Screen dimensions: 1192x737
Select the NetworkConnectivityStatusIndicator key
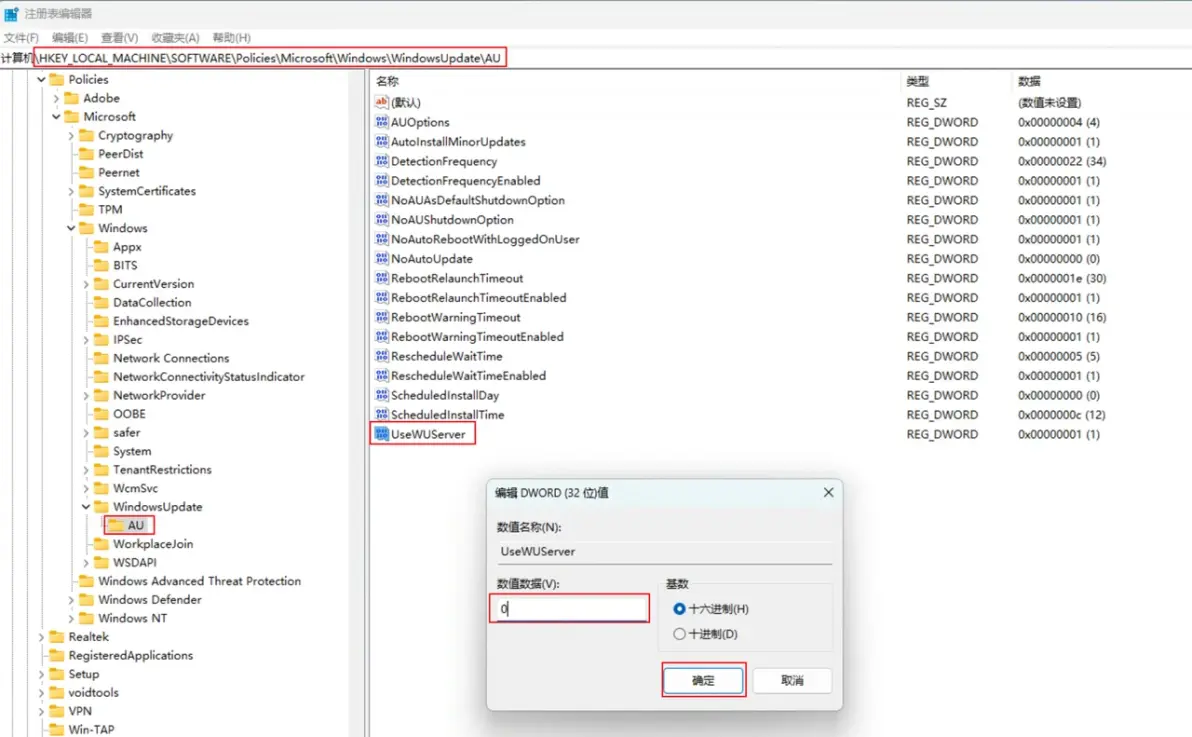[208, 376]
